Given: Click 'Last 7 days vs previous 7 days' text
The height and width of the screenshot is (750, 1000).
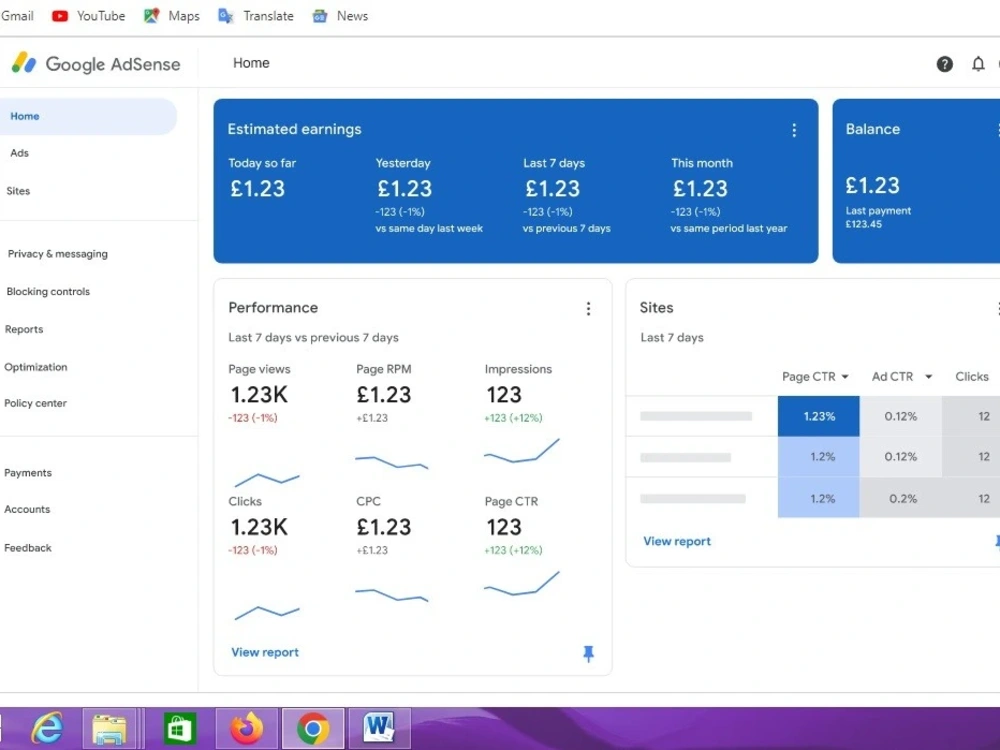Looking at the screenshot, I should pyautogui.click(x=313, y=337).
